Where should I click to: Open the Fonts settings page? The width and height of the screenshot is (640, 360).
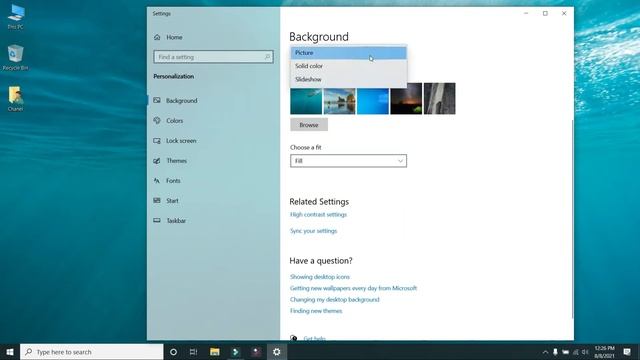point(173,180)
